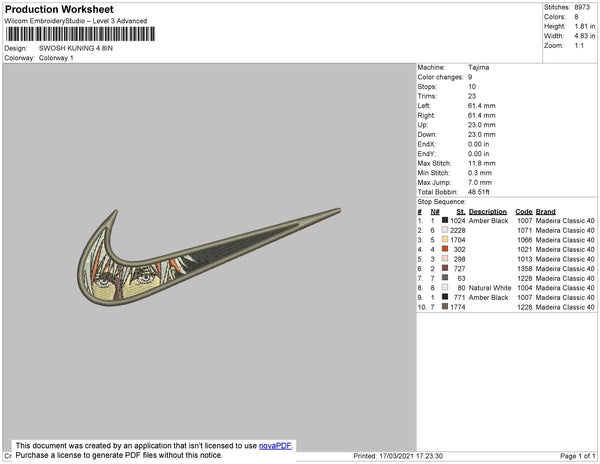Select the brown swatch for stop 7 with 63 stitches

(x=445, y=278)
